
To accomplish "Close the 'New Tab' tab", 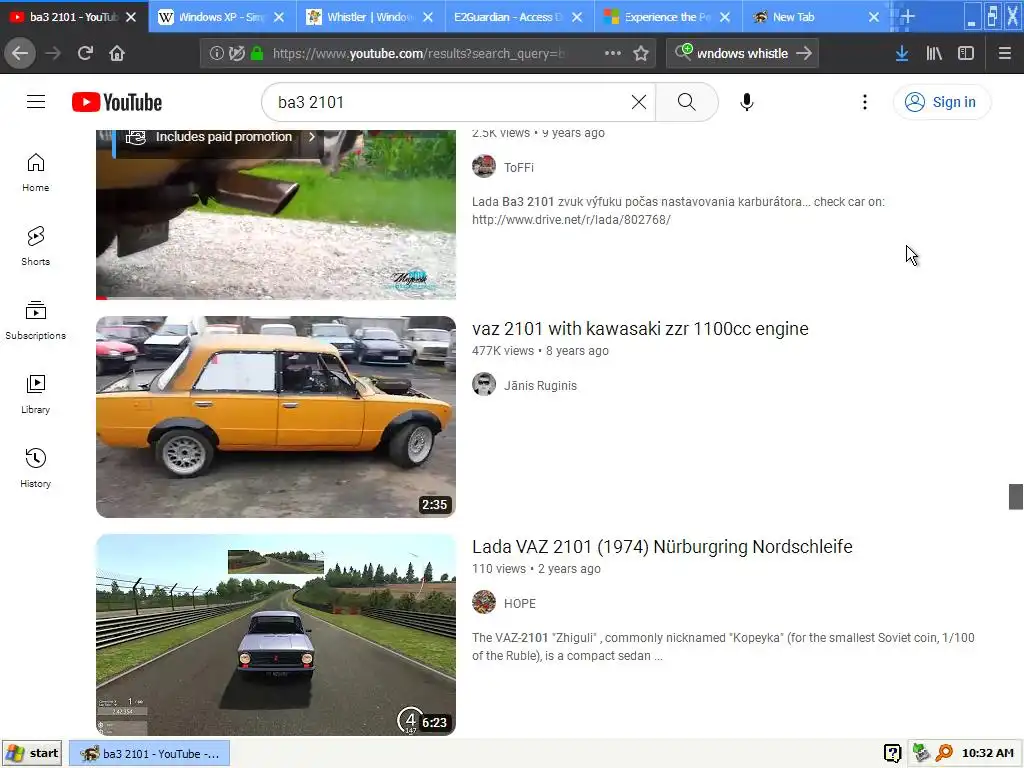I will click(874, 17).
